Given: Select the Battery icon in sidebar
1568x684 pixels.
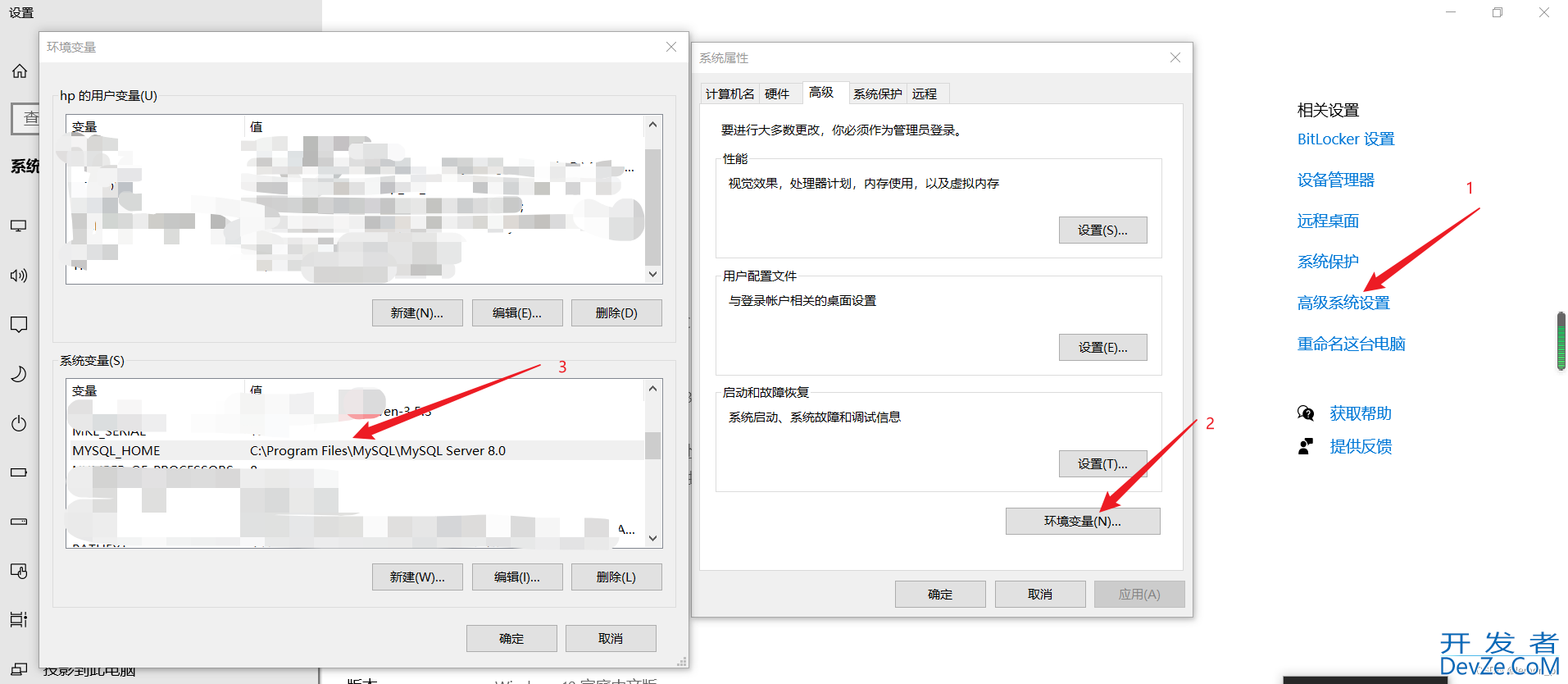Looking at the screenshot, I should pos(19,472).
